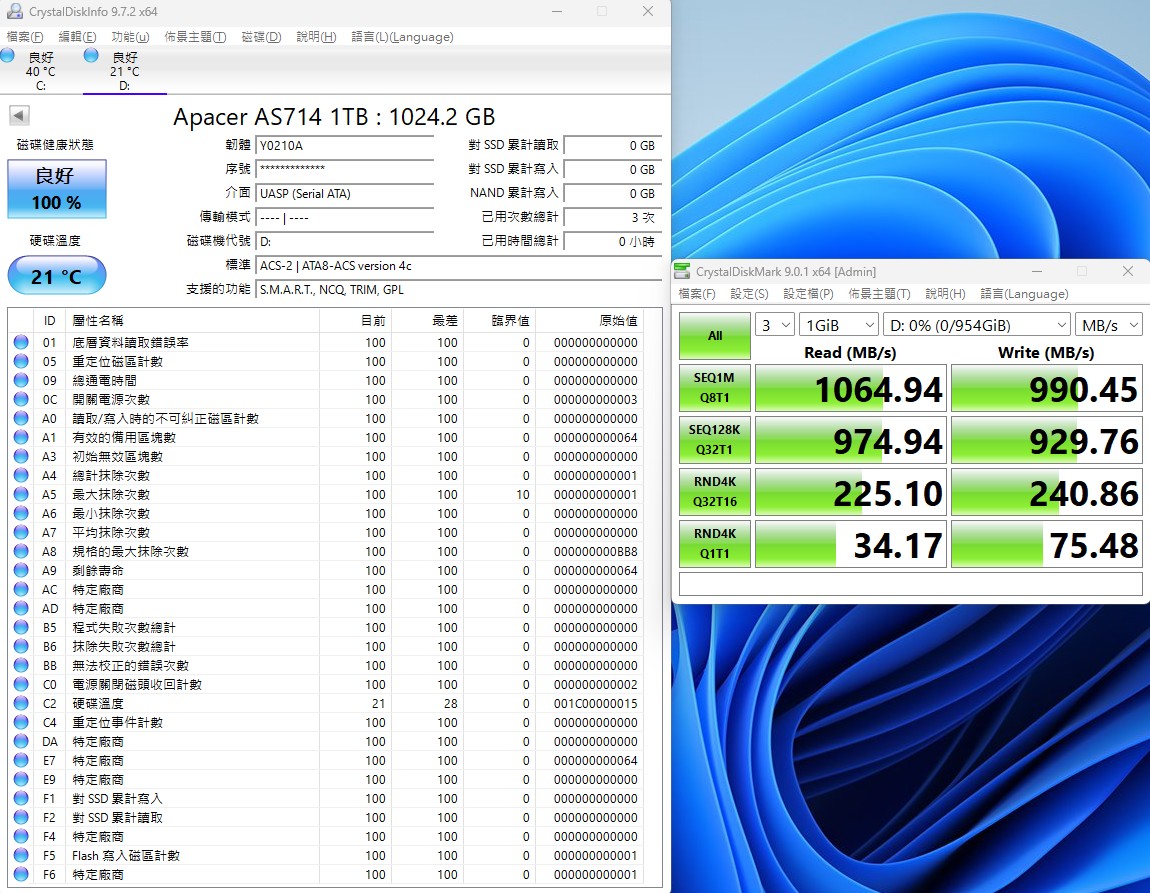Open the target drive dropdown D: 0%
Image resolution: width=1150 pixels, height=893 pixels.
pyautogui.click(x=976, y=325)
